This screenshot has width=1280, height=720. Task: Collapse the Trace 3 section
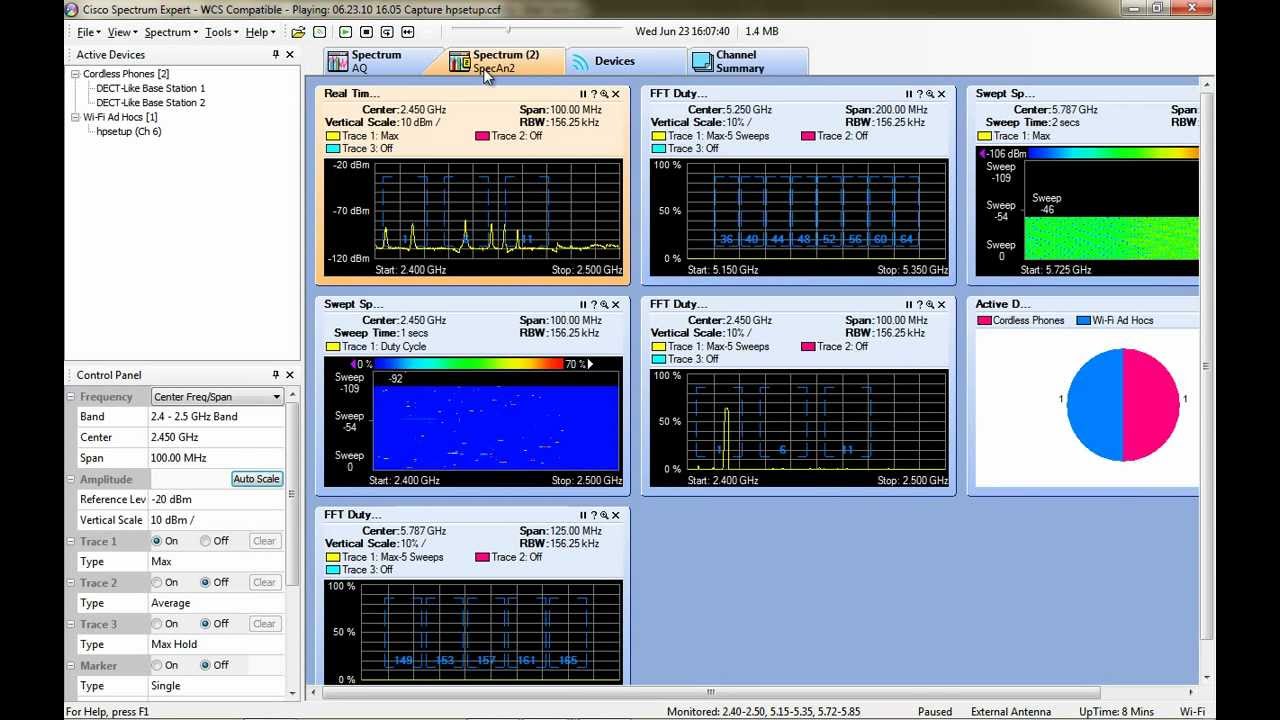point(71,624)
